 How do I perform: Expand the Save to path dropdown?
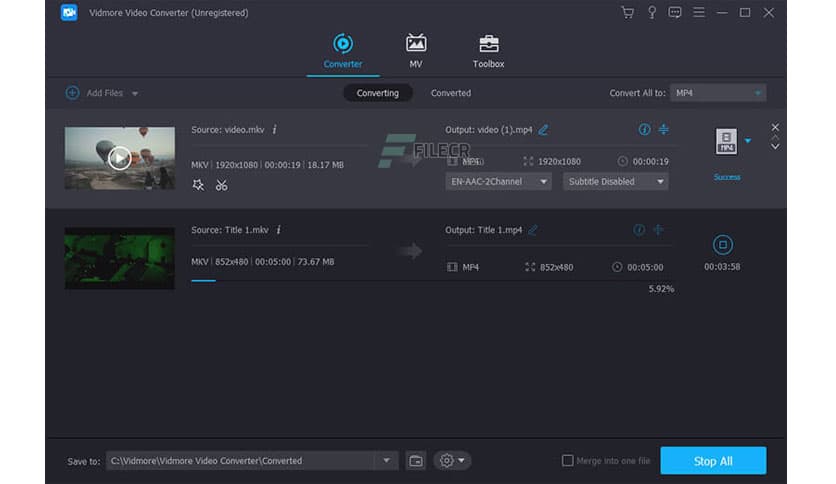(x=386, y=461)
